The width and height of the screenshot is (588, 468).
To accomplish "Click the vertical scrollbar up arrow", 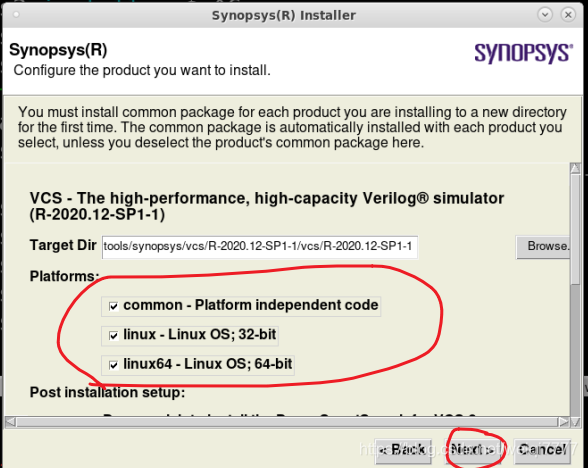I will tap(575, 168).
